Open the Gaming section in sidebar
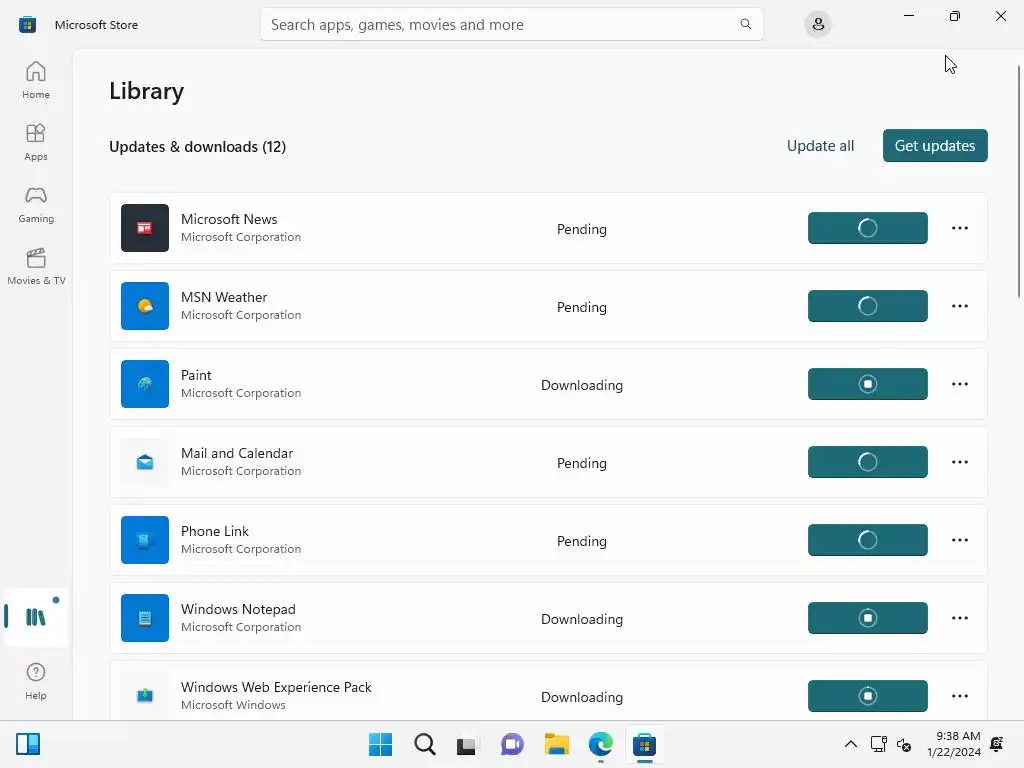This screenshot has height=768, width=1024. [x=36, y=204]
